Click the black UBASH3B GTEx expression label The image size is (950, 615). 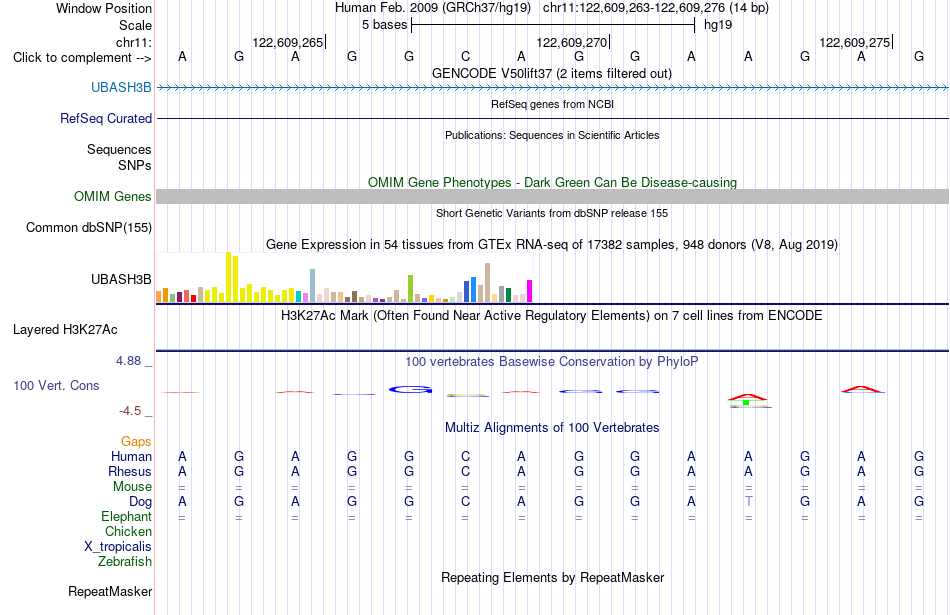[121, 279]
